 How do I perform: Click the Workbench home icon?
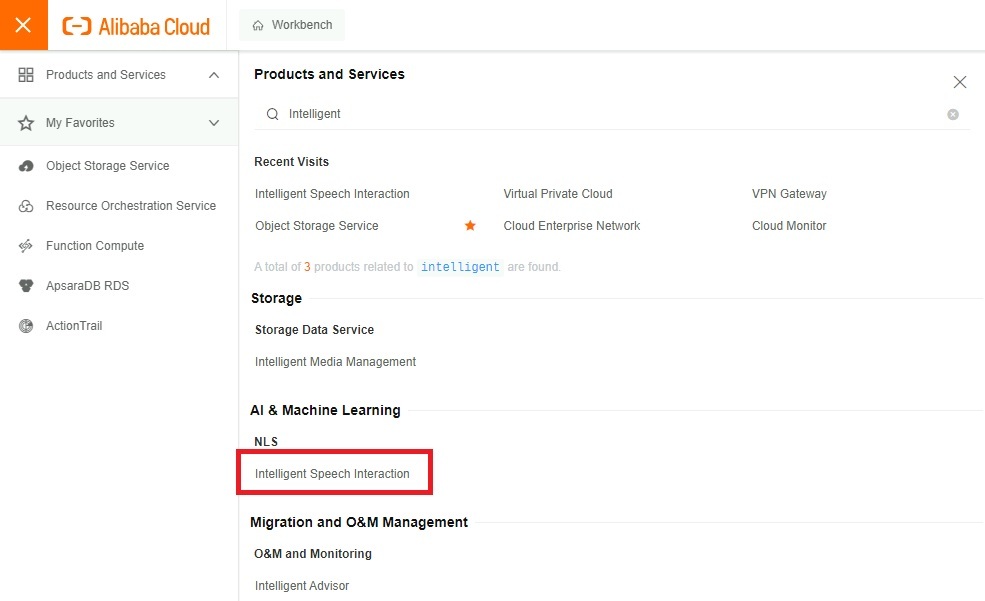(258, 24)
